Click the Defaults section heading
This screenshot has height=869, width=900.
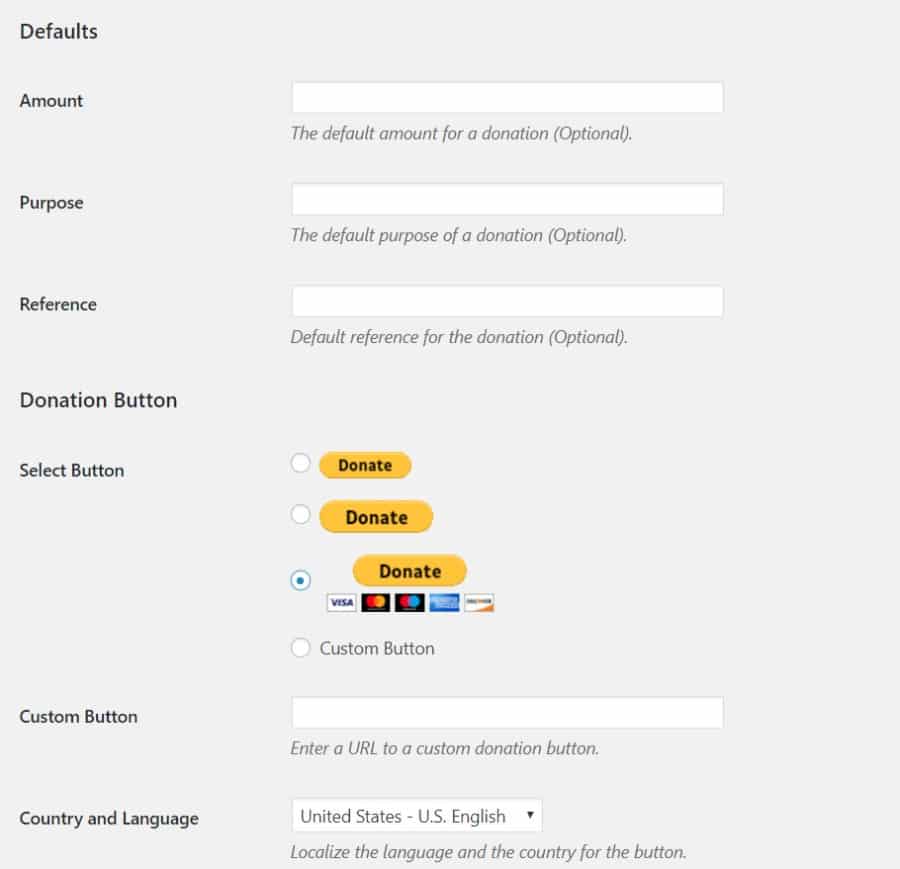point(58,31)
